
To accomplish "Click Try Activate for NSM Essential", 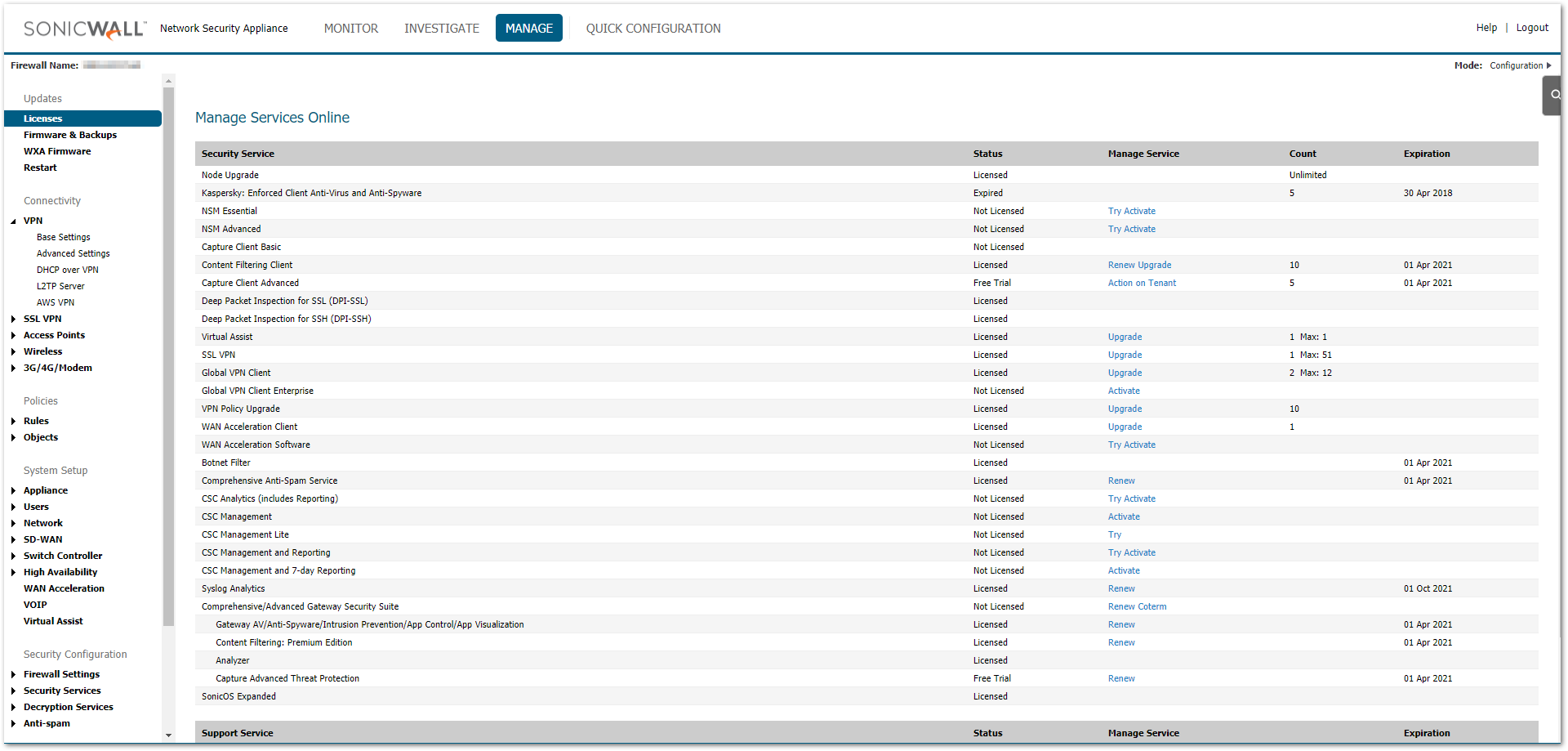I will pos(1131,211).
